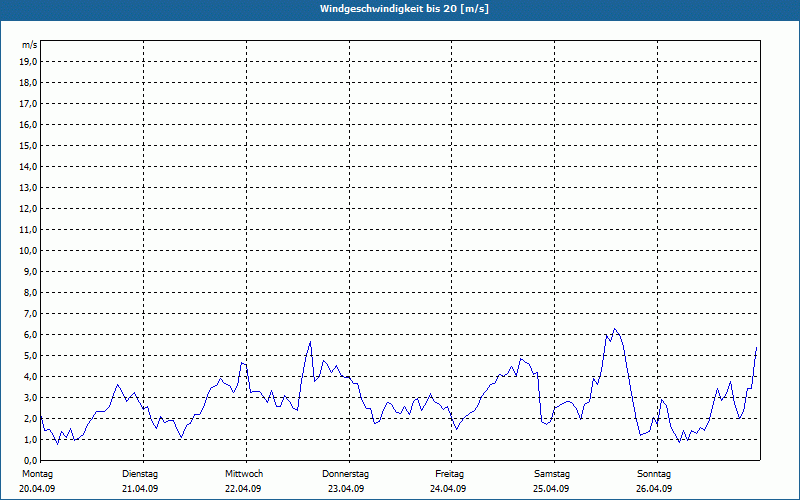Select the 12,0 y-axis label
This screenshot has width=800, height=500.
pos(28,209)
